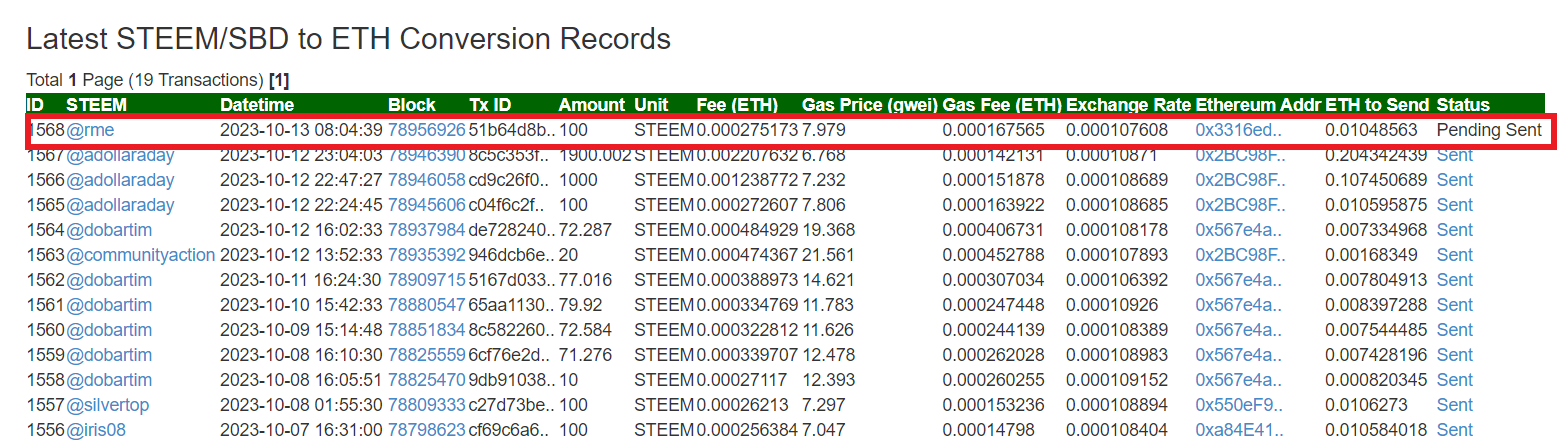The image size is (1562, 448).
Task: Click block number 78956926
Action: [426, 130]
